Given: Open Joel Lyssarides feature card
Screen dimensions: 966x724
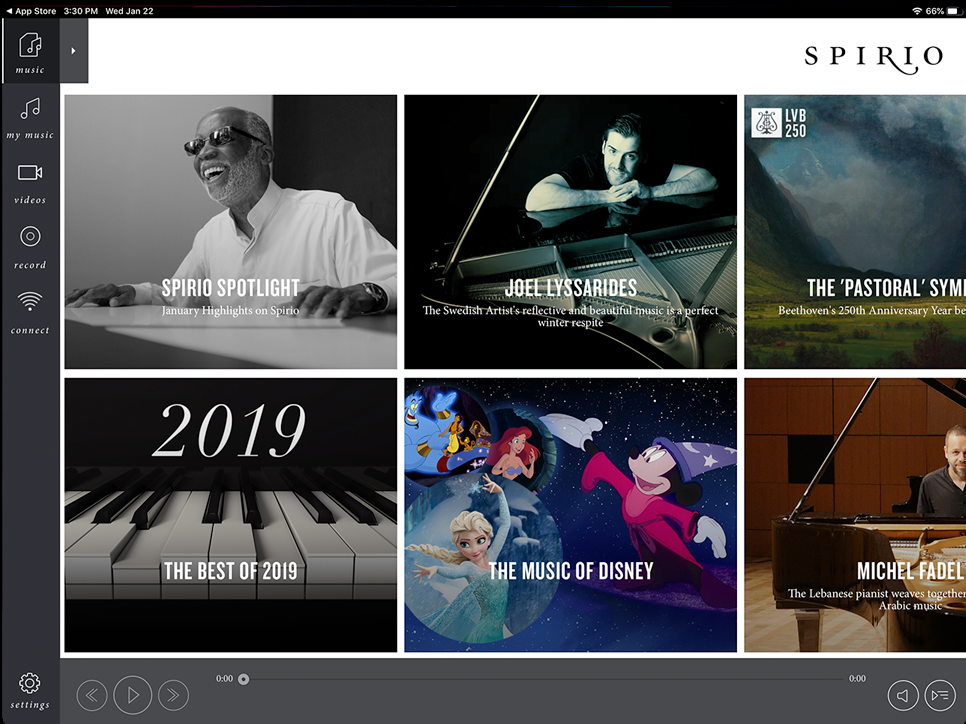Looking at the screenshot, I should (x=570, y=232).
